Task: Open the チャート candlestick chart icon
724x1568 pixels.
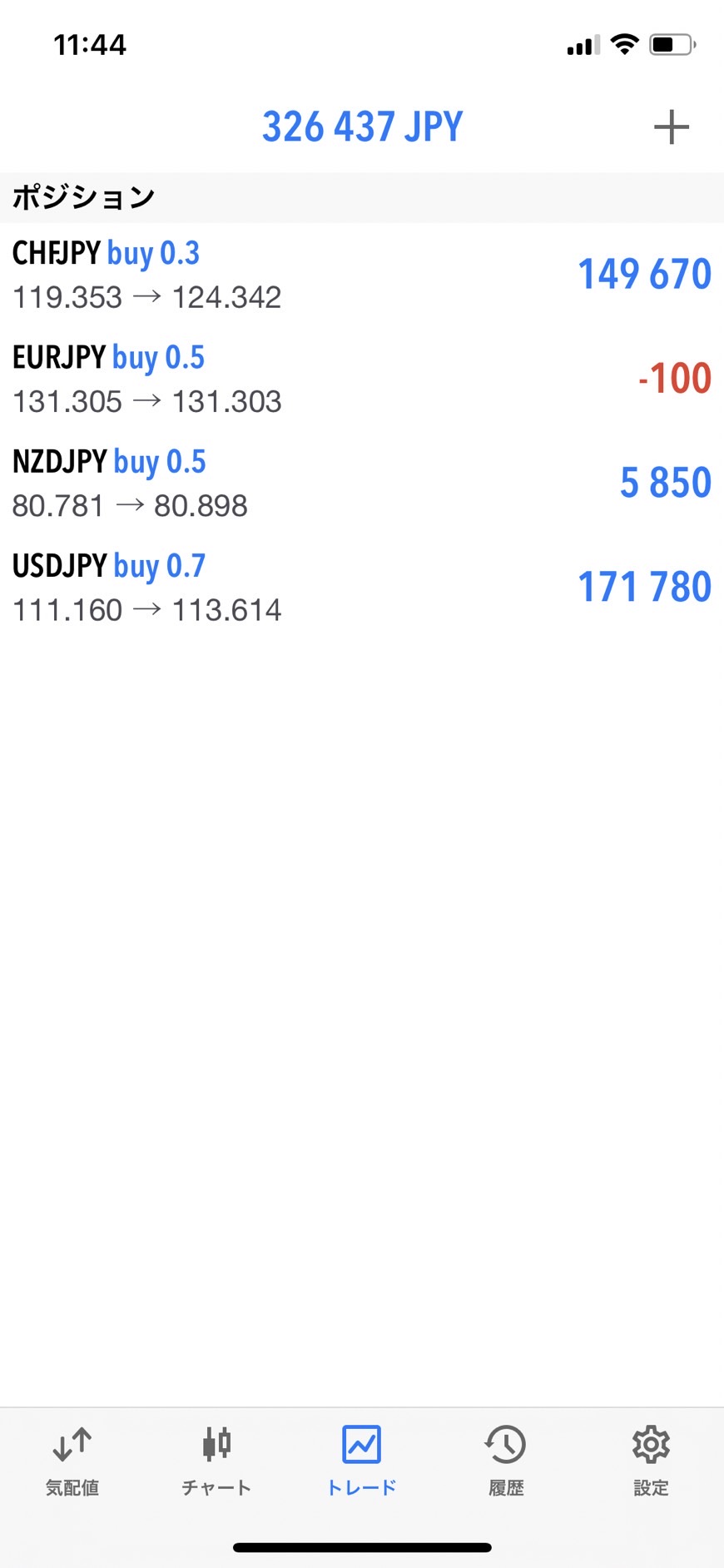Action: click(216, 1444)
